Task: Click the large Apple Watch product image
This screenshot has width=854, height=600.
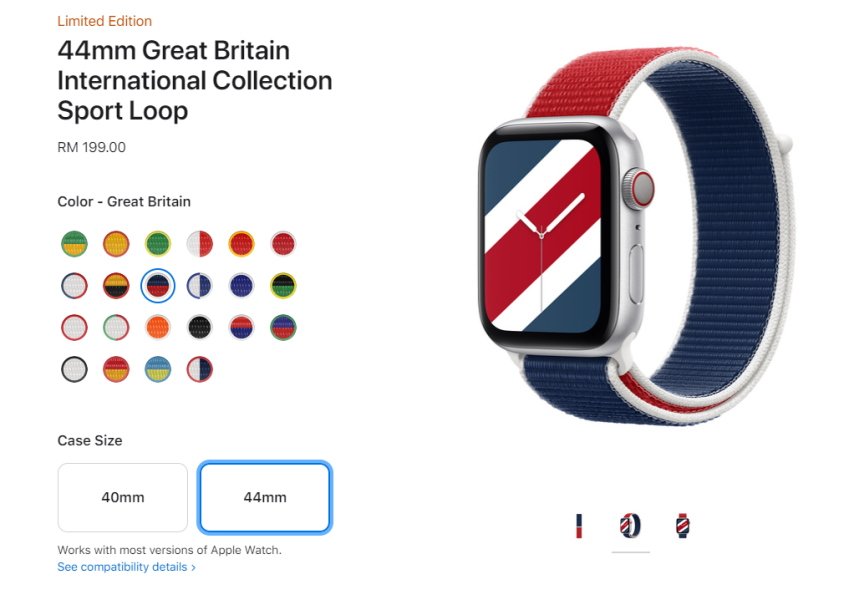Action: (x=635, y=236)
